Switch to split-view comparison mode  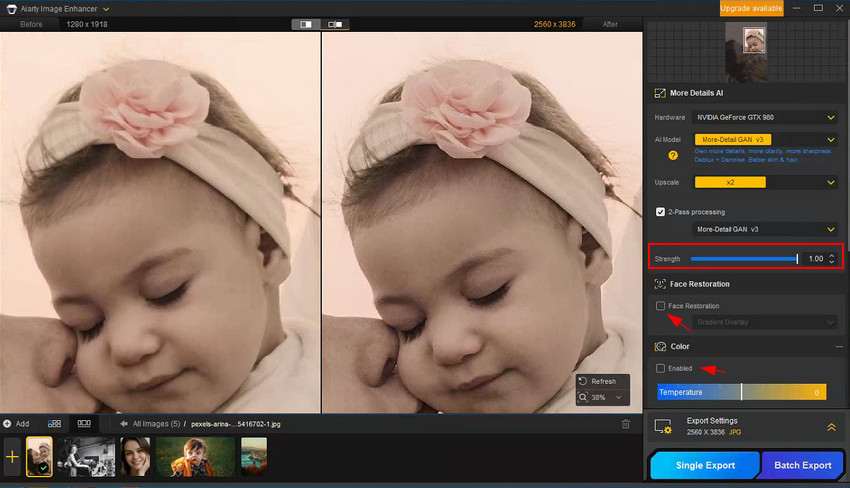[306, 24]
